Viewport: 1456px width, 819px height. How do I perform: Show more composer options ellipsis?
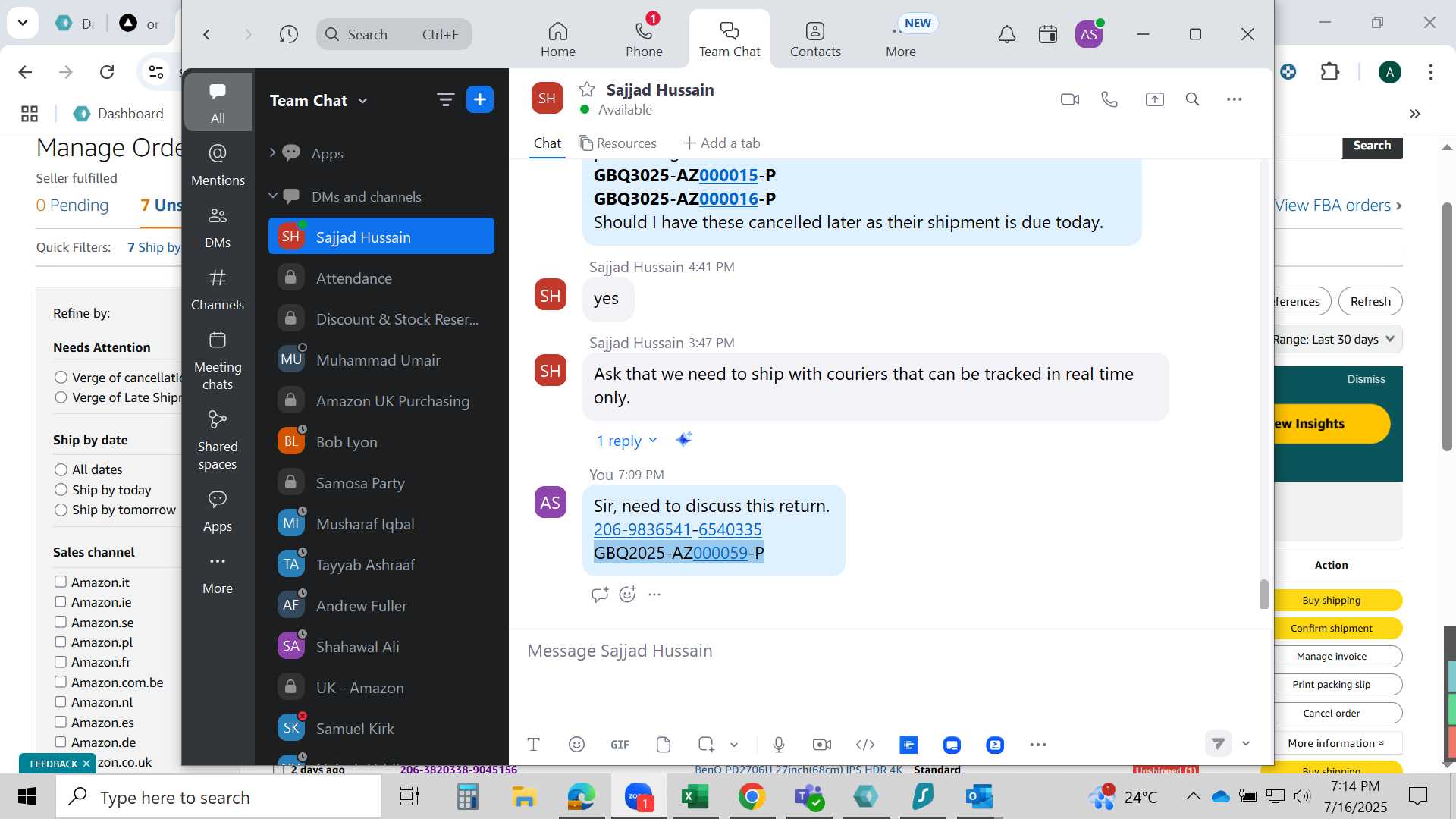pyautogui.click(x=1038, y=745)
